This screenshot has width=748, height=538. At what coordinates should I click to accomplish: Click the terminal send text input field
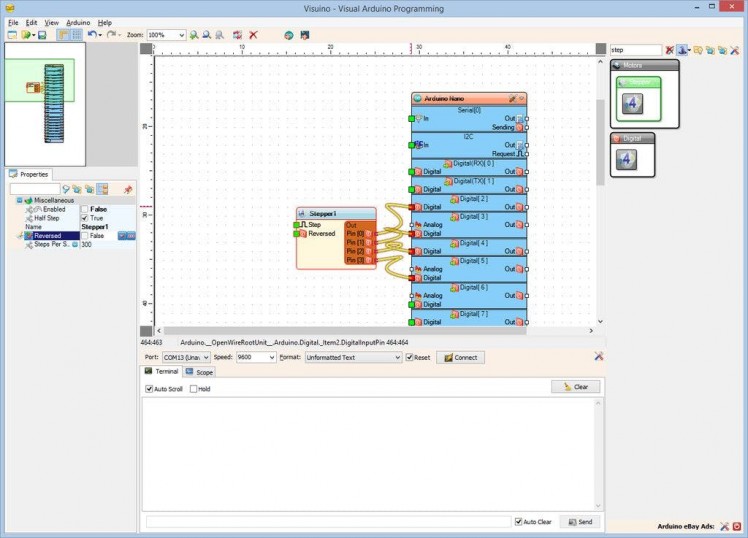click(328, 522)
